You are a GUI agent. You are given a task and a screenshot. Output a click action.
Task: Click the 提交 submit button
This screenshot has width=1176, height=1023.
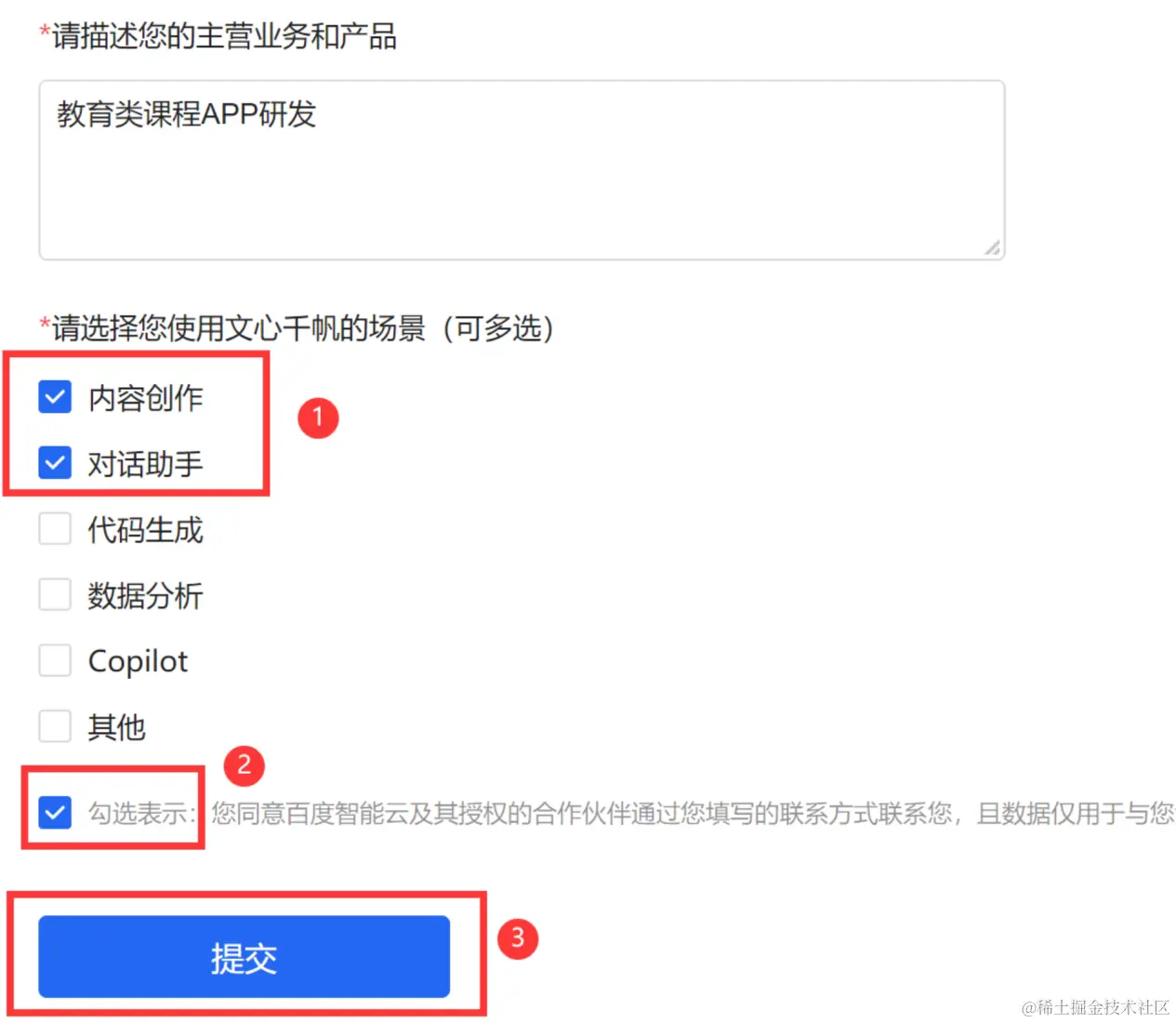(244, 957)
